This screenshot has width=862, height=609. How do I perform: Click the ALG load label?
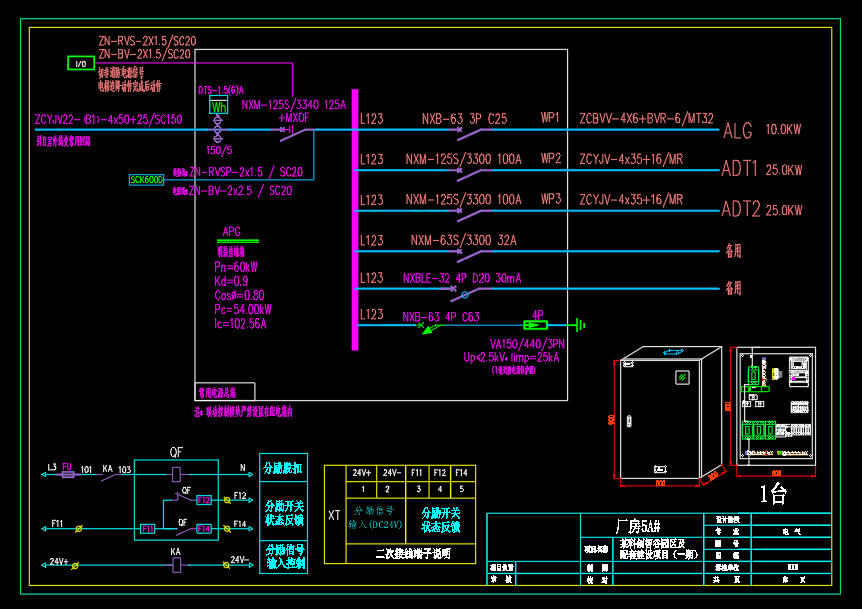click(x=737, y=131)
